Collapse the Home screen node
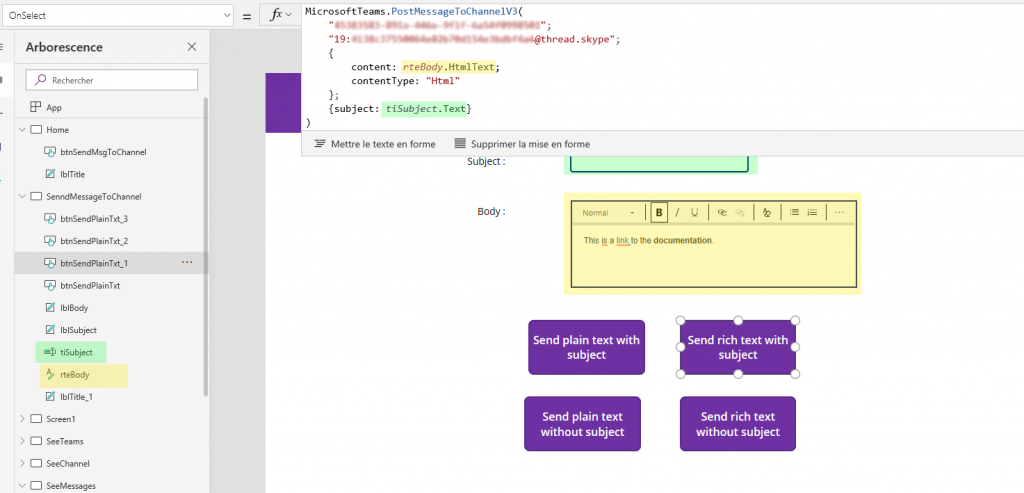This screenshot has height=493, width=1024. click(22, 130)
